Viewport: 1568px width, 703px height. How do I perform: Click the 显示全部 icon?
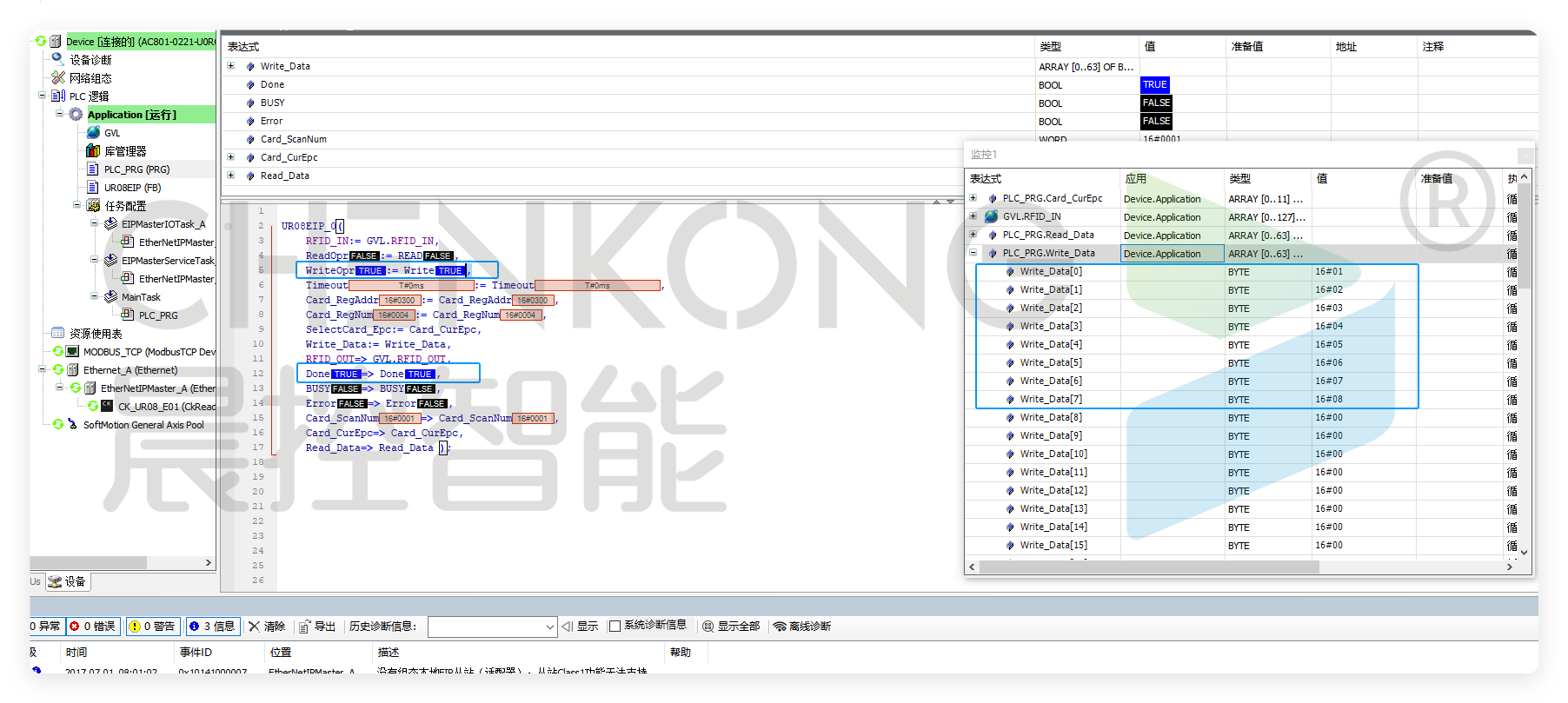[708, 627]
